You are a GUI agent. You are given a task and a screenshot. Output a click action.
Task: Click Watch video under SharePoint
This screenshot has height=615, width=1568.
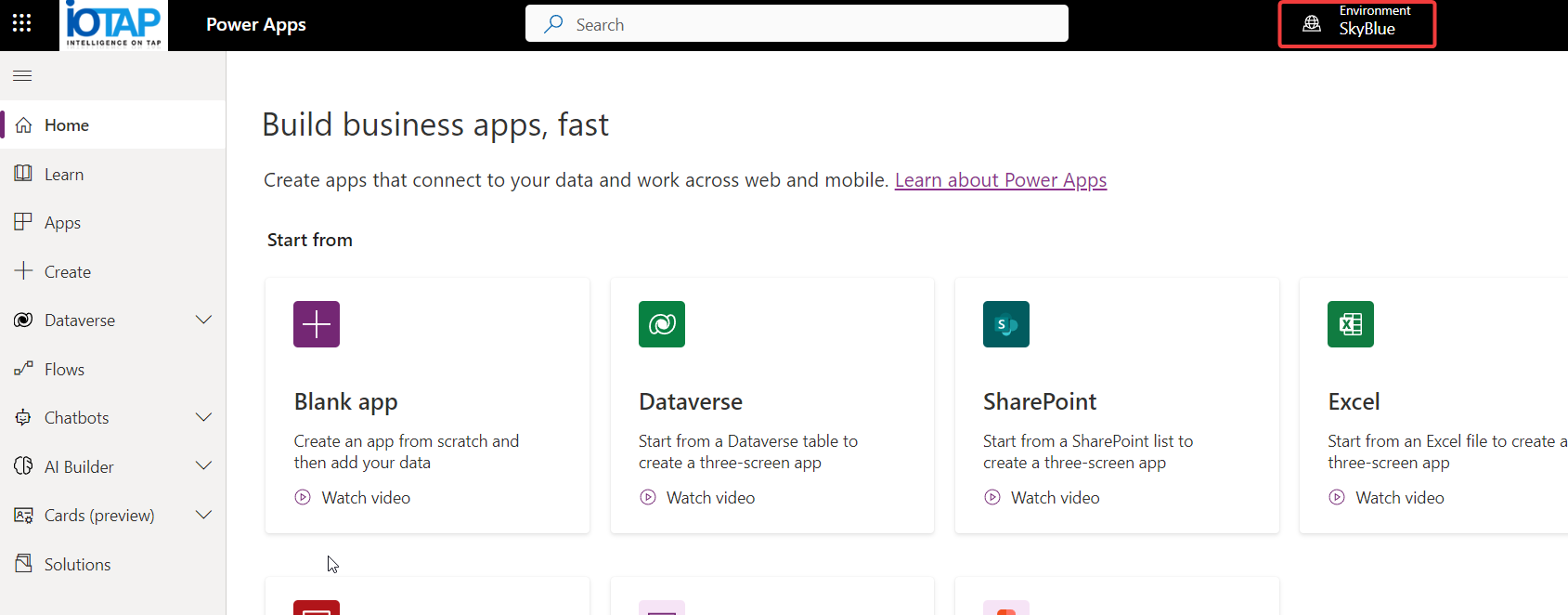coord(1055,498)
